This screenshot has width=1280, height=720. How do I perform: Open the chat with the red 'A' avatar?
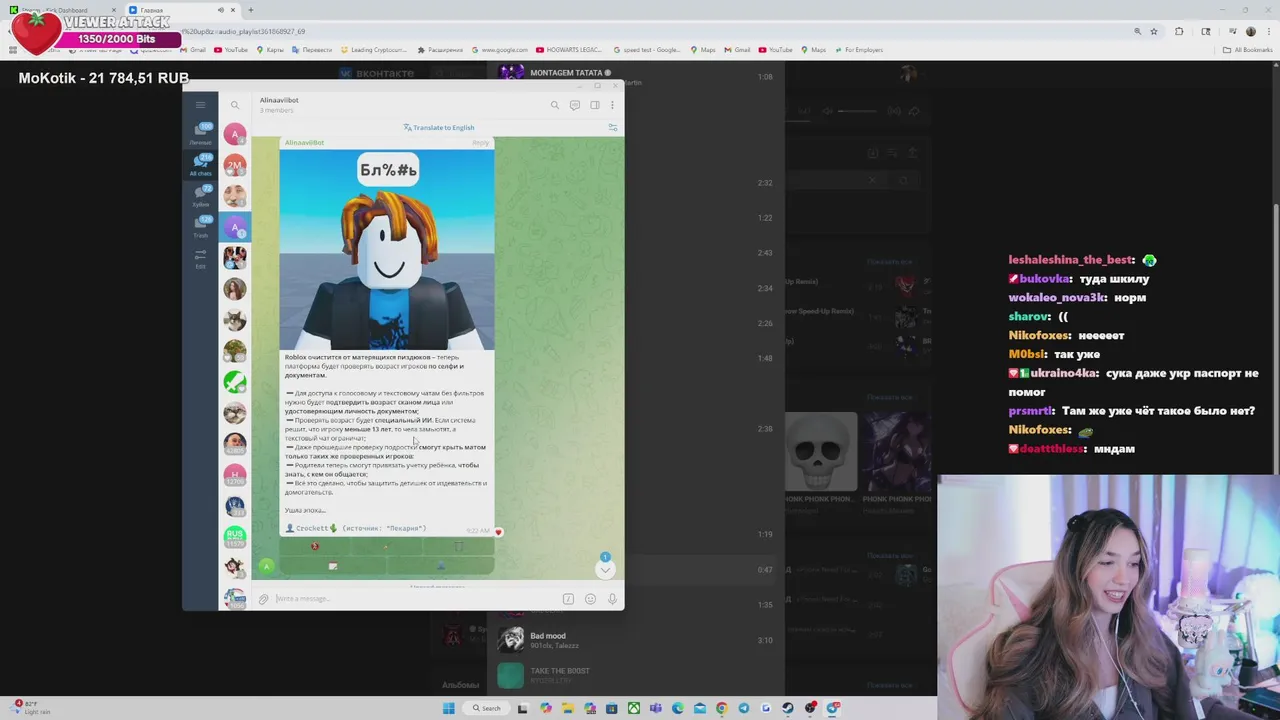pos(235,134)
